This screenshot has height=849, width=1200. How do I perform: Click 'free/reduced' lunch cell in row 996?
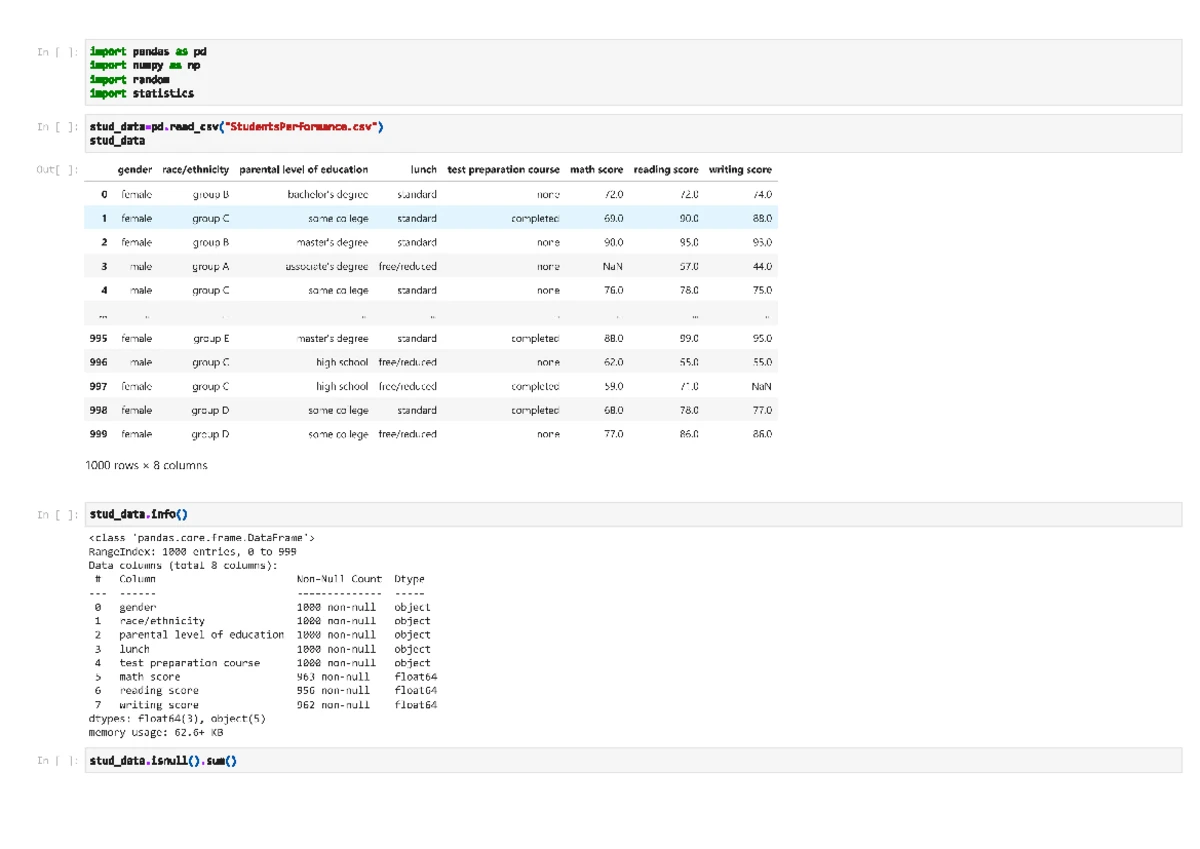coord(408,362)
